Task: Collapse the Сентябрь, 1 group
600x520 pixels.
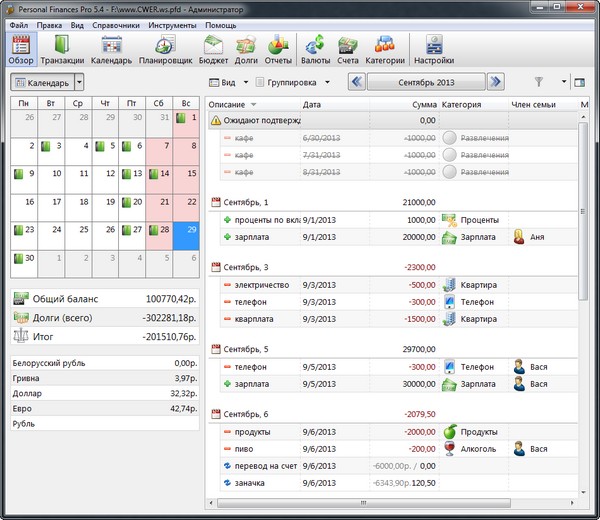Action: pyautogui.click(x=216, y=203)
